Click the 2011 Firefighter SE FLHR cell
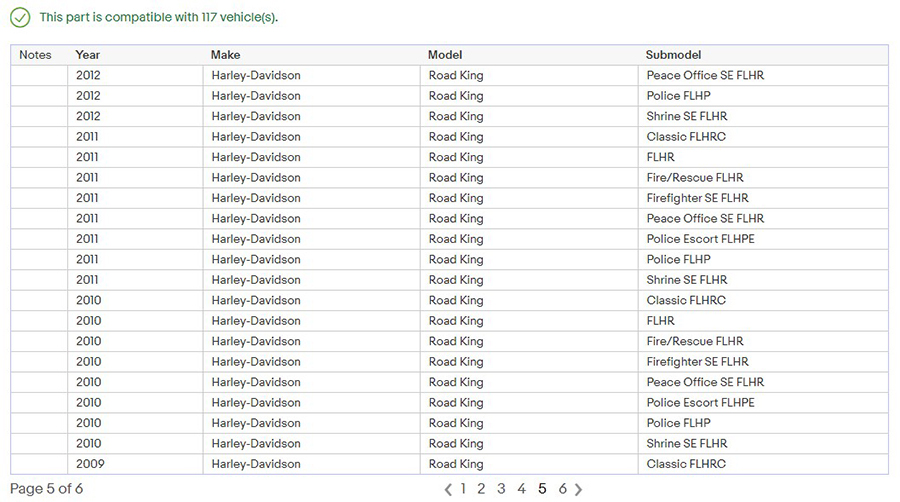 click(x=697, y=198)
